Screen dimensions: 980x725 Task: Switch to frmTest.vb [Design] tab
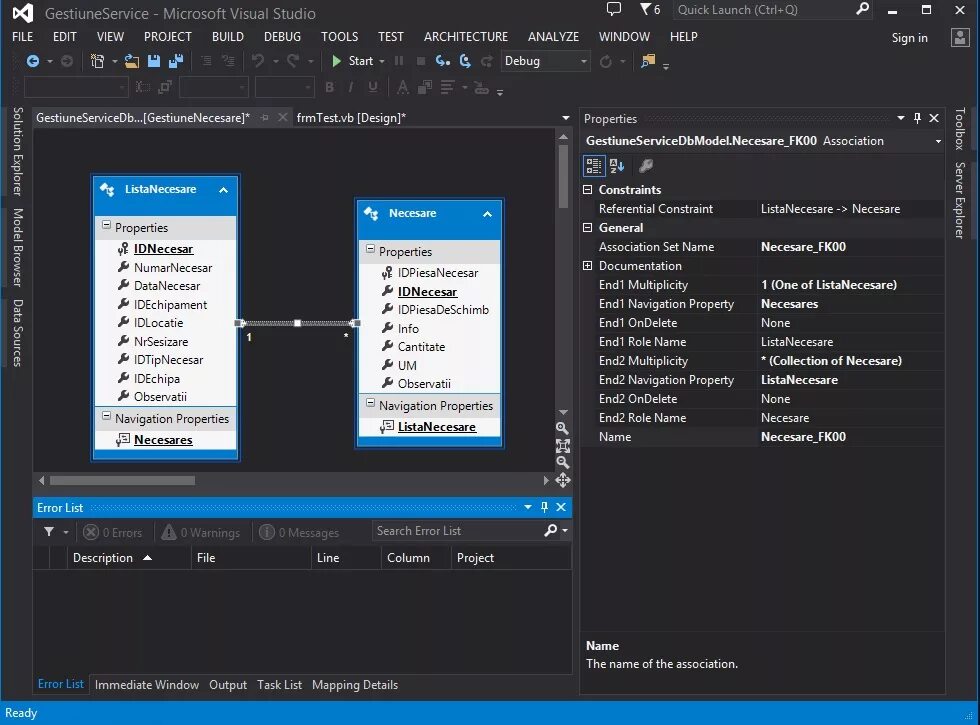351,118
